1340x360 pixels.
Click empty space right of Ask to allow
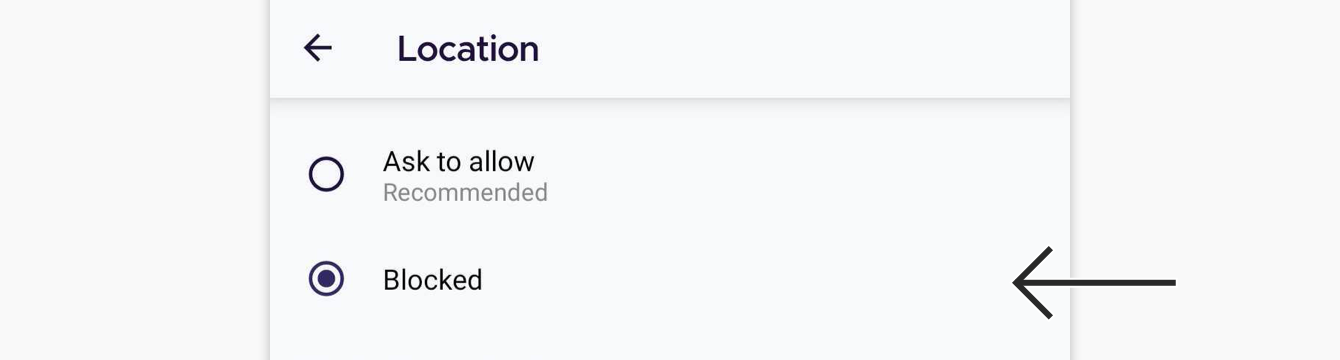tap(800, 175)
